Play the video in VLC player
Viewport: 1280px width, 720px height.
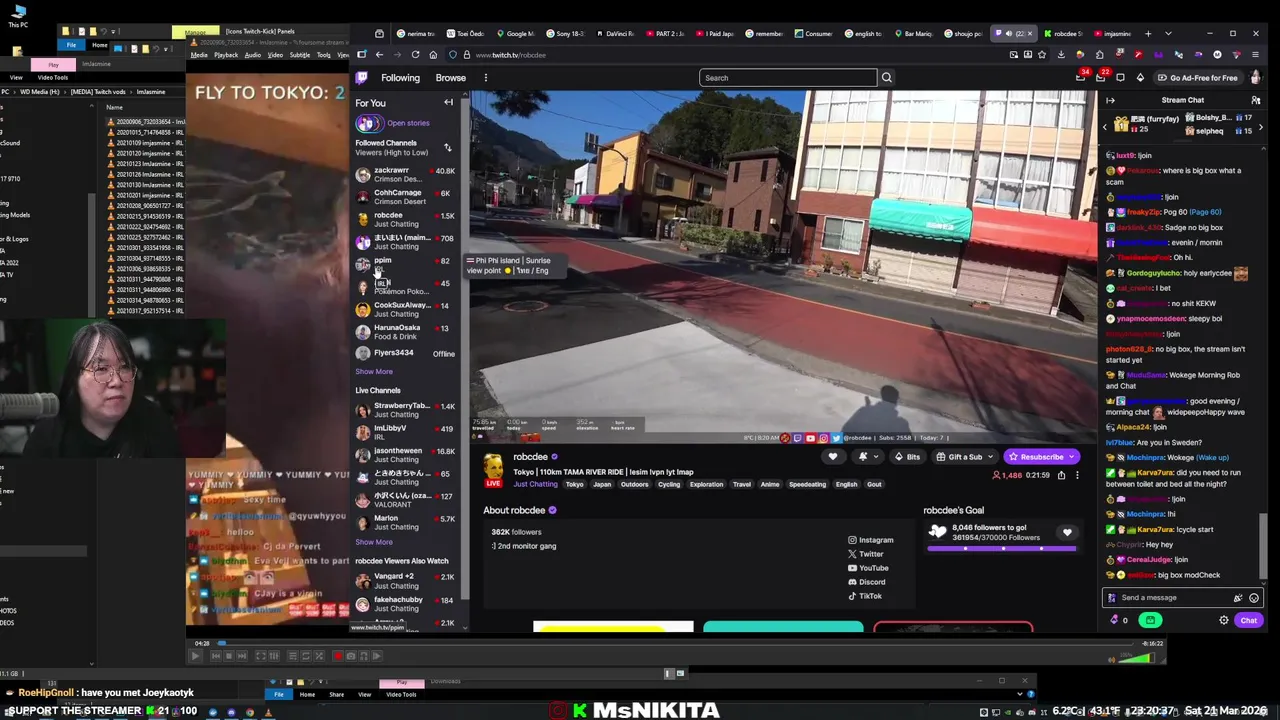point(196,656)
